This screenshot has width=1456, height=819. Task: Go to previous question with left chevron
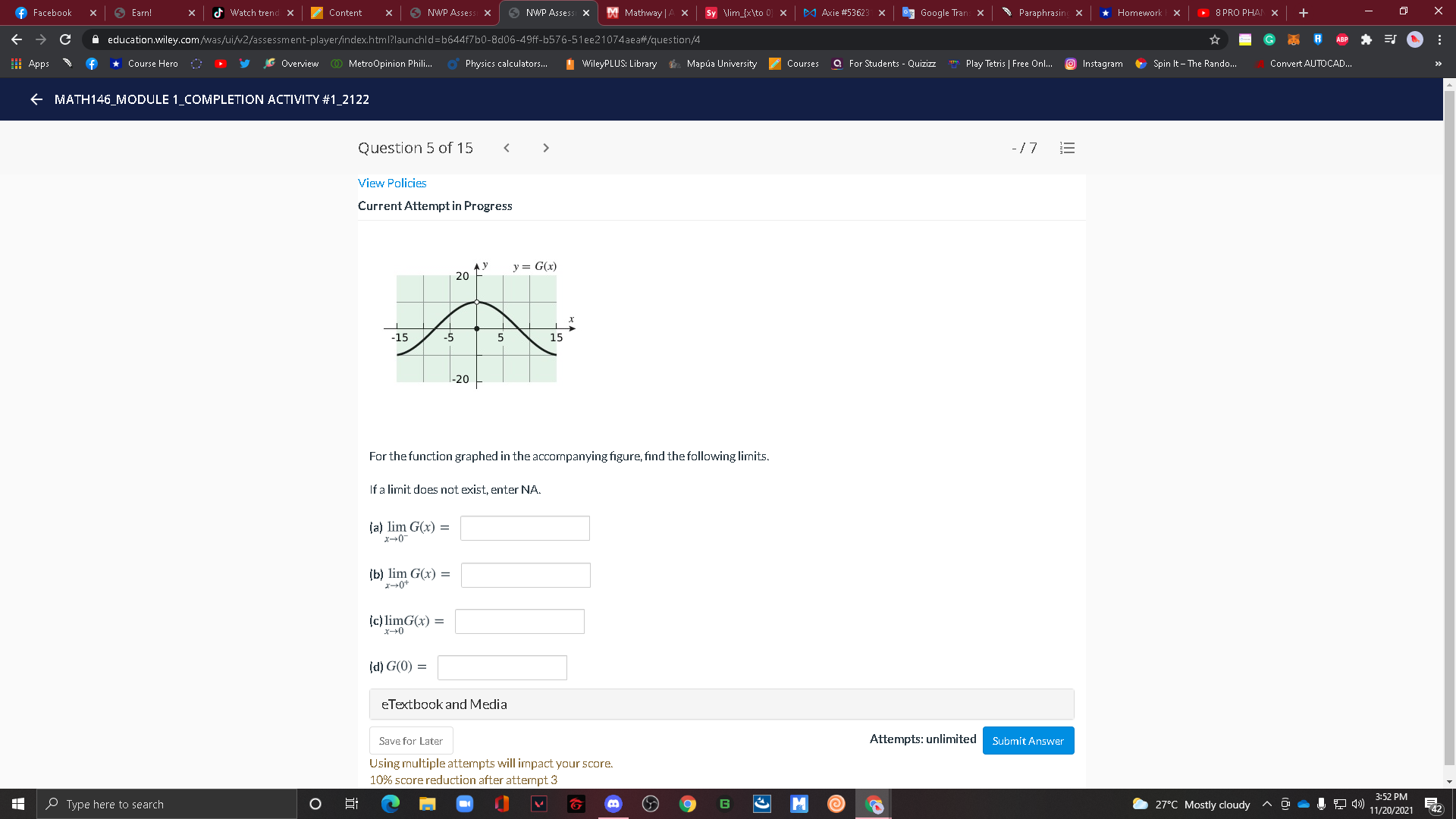click(507, 148)
